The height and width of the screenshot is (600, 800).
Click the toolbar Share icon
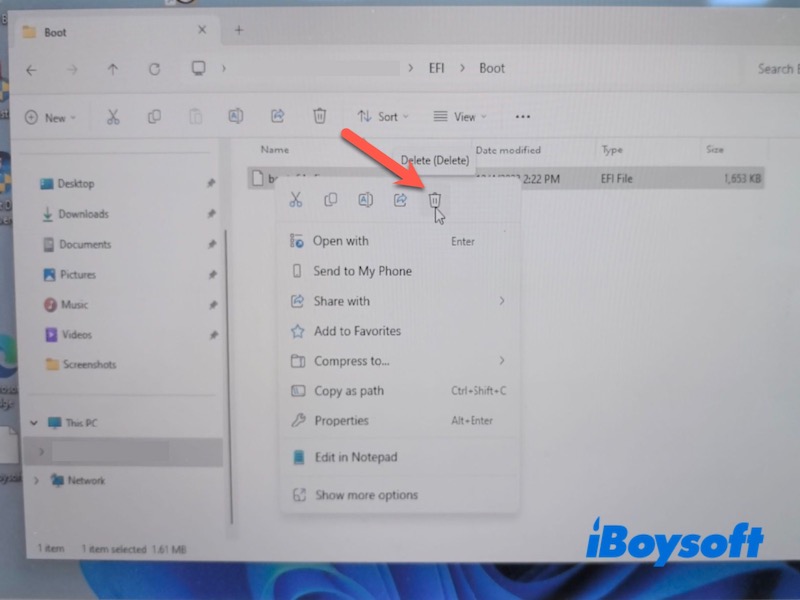(278, 116)
